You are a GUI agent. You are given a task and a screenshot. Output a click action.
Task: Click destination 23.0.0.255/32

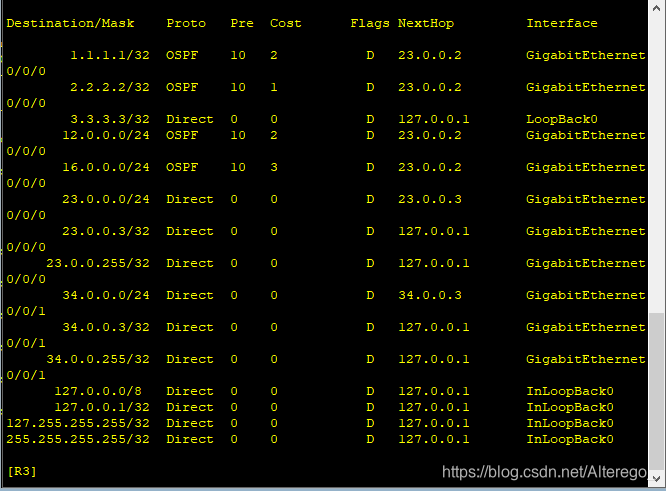[98, 263]
